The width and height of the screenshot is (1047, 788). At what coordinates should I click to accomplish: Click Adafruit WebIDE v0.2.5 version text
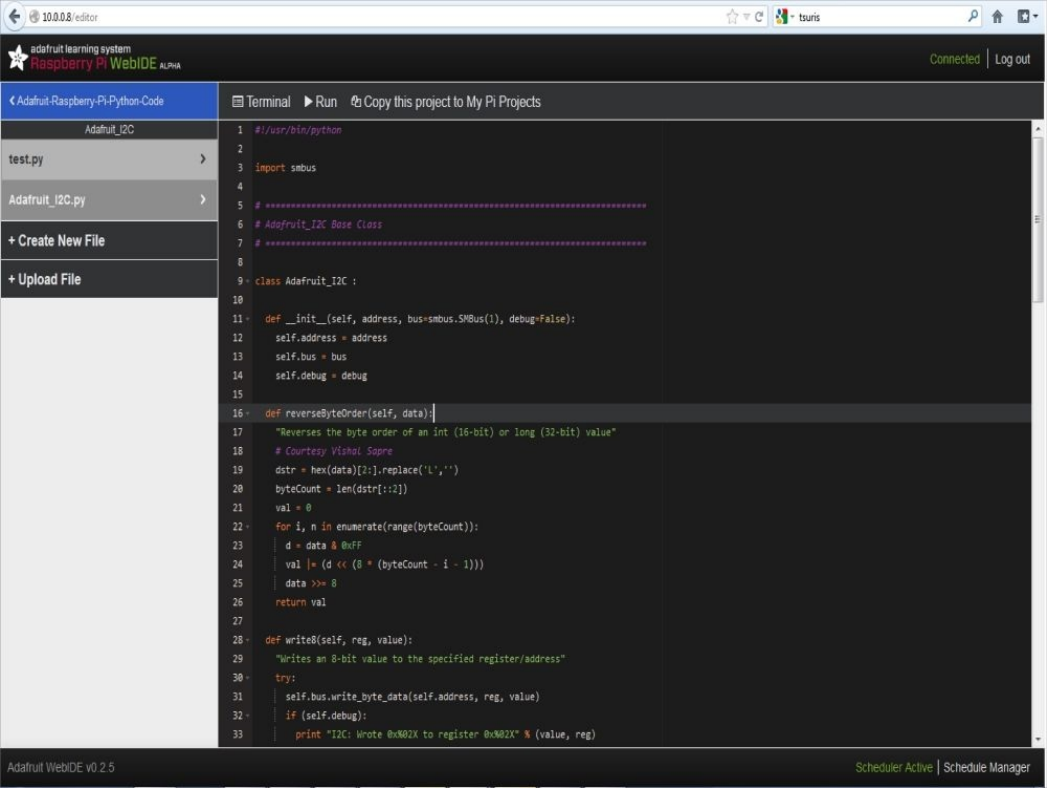tap(61, 767)
